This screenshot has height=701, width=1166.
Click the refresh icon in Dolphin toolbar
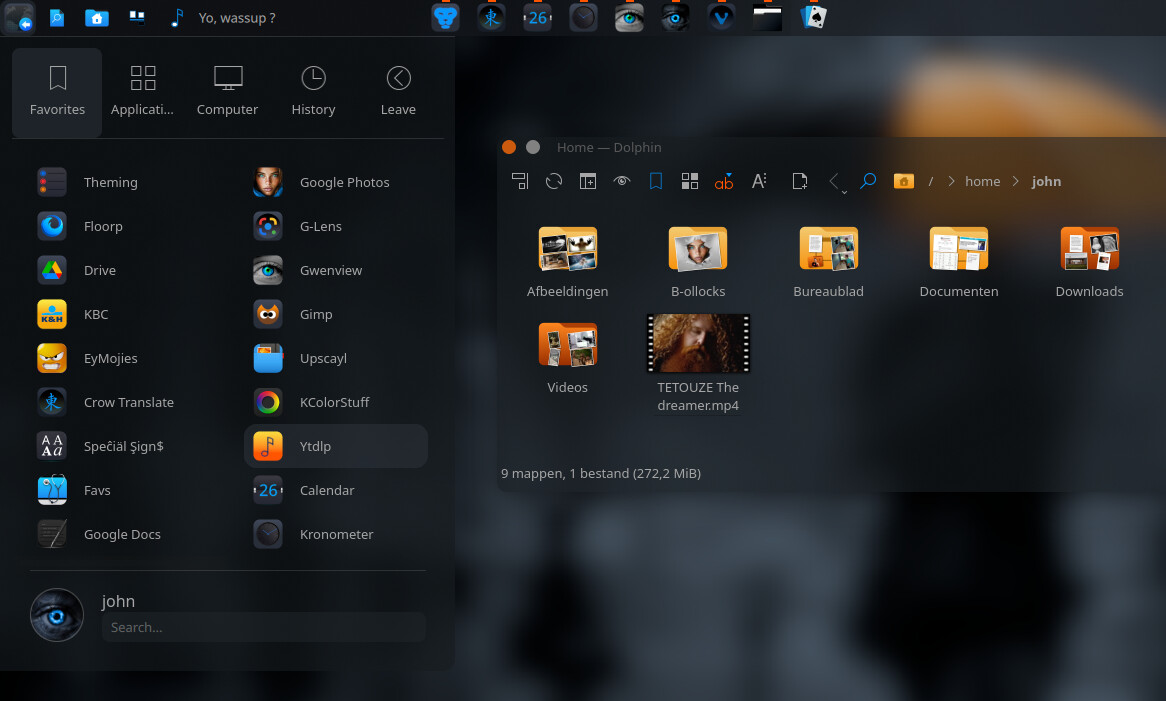click(554, 181)
